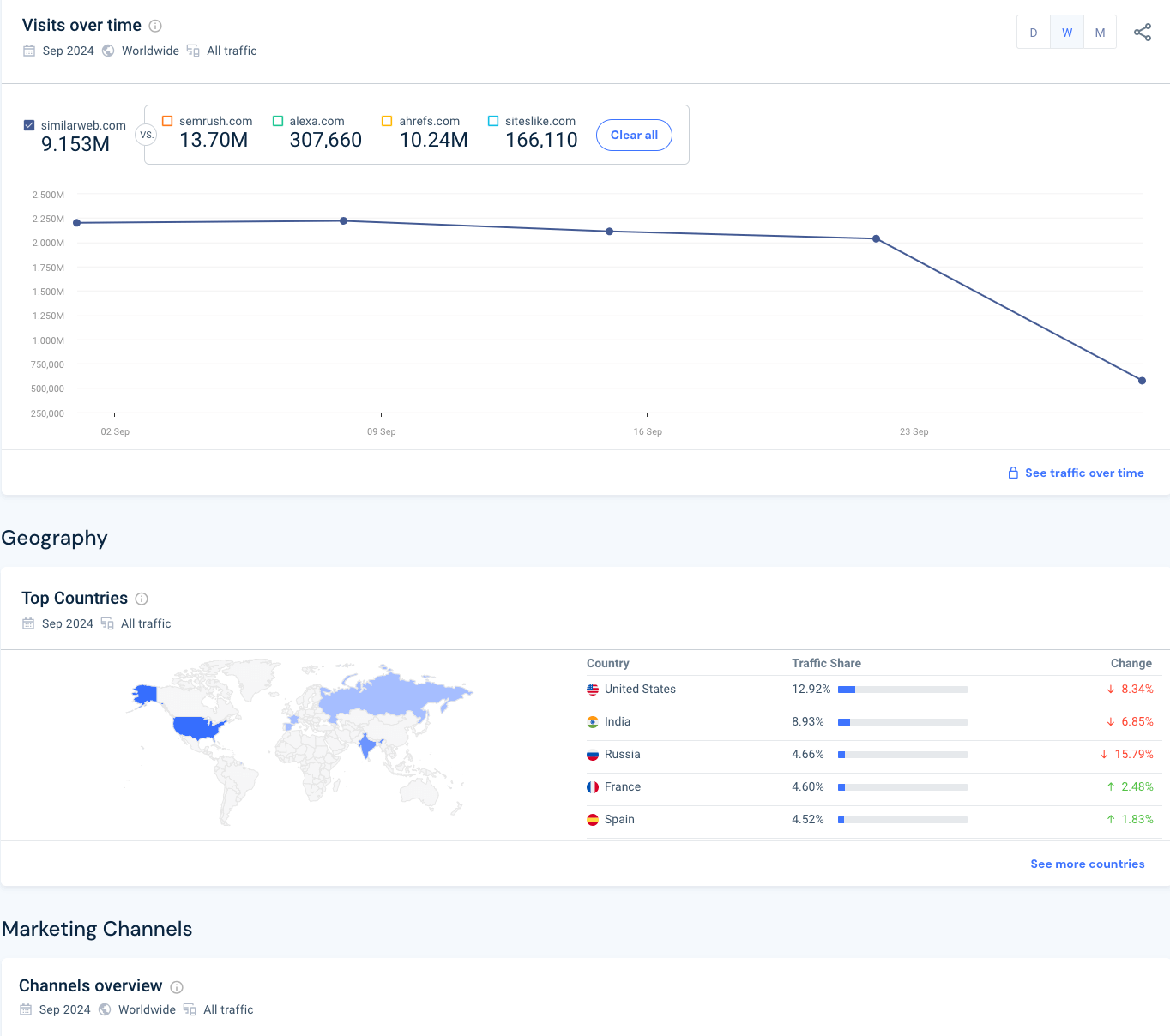Click up arrow beside 2.48% change
This screenshot has width=1170, height=1036.
1111,787
